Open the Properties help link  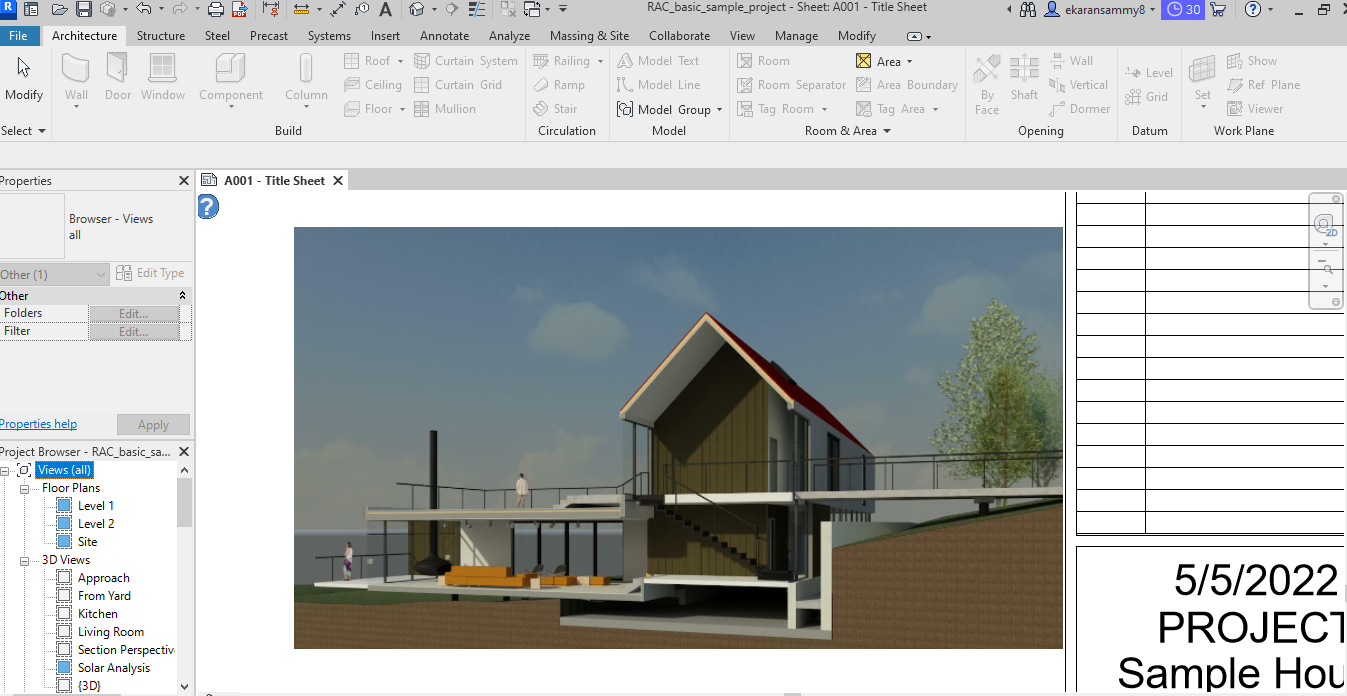(x=37, y=424)
